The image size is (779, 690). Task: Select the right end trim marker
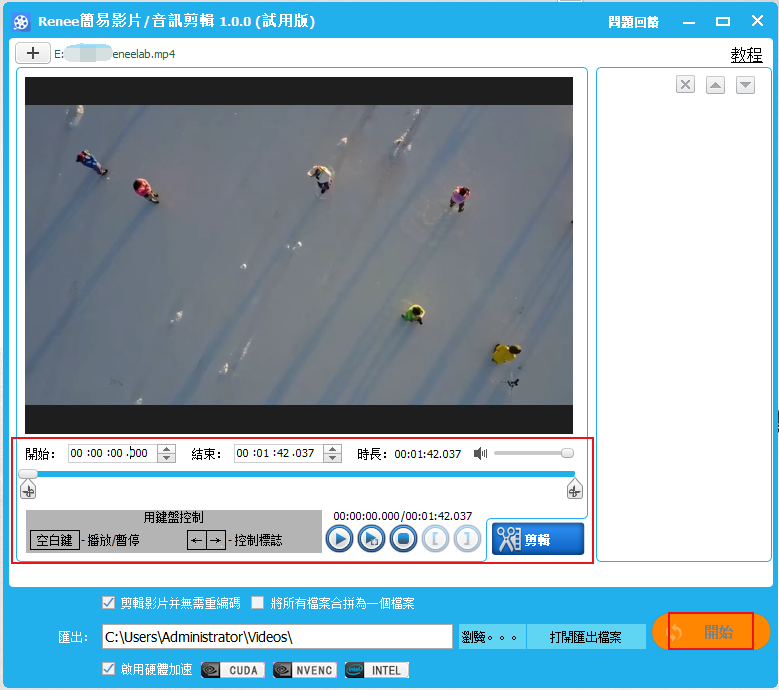(575, 489)
